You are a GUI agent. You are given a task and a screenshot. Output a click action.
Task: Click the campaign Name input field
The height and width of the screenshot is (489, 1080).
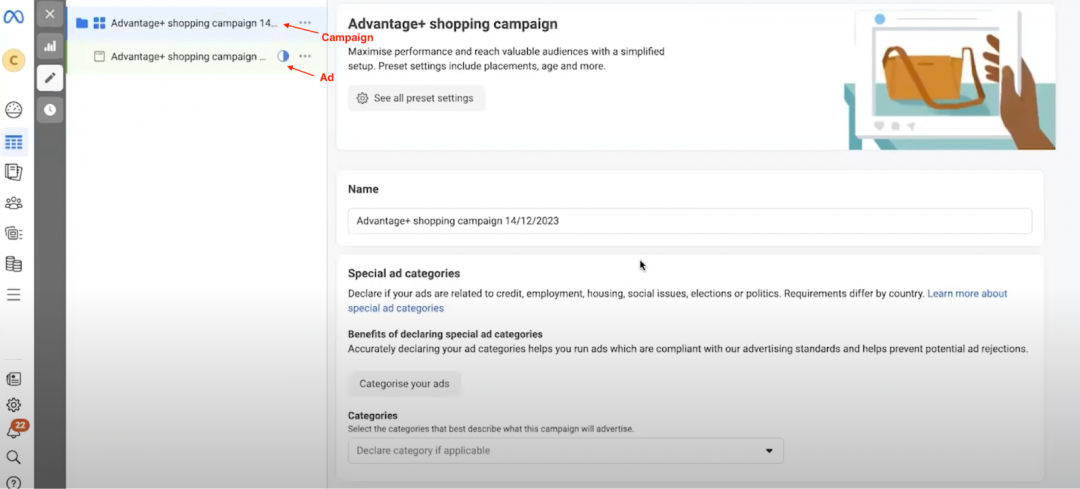[x=689, y=221]
